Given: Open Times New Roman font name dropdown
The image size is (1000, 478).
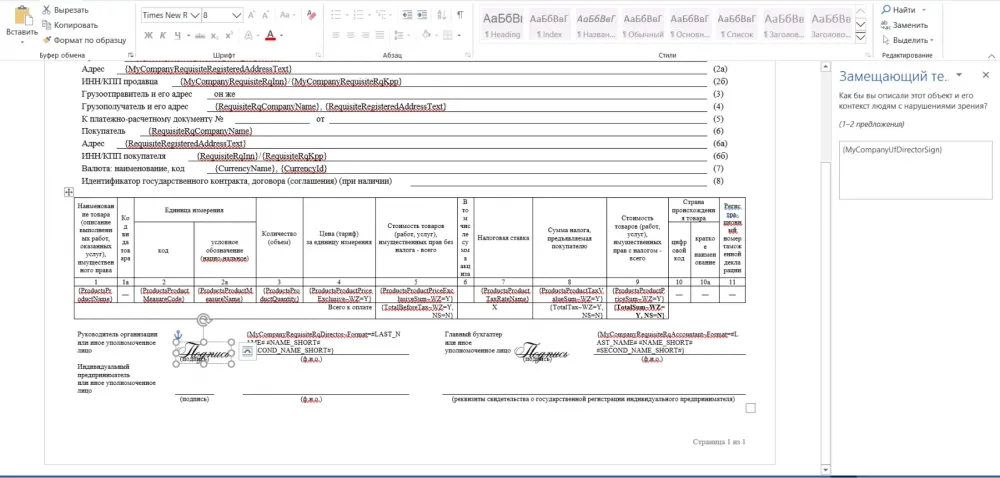Looking at the screenshot, I should 195,15.
